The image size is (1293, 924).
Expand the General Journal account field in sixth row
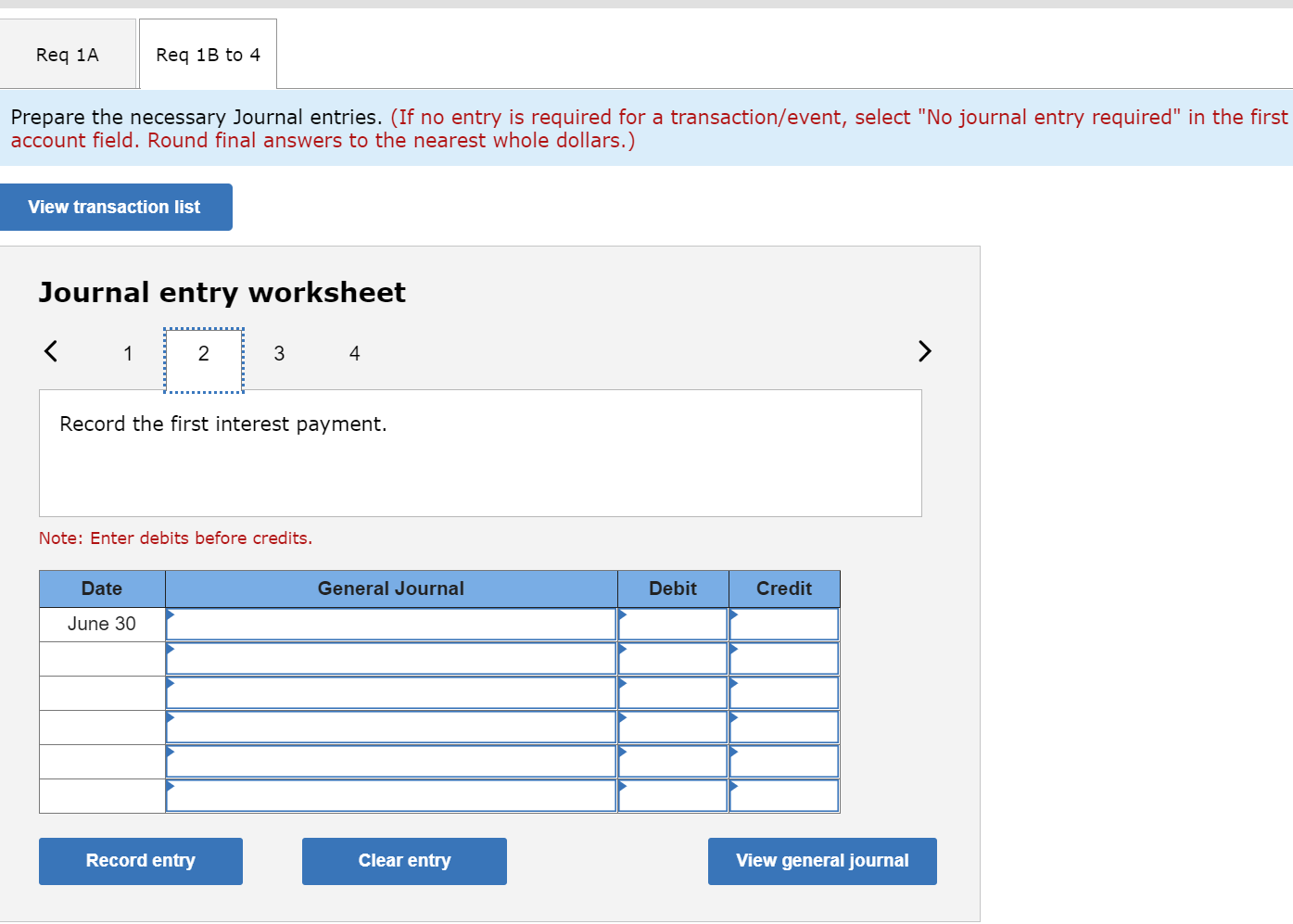coord(391,795)
